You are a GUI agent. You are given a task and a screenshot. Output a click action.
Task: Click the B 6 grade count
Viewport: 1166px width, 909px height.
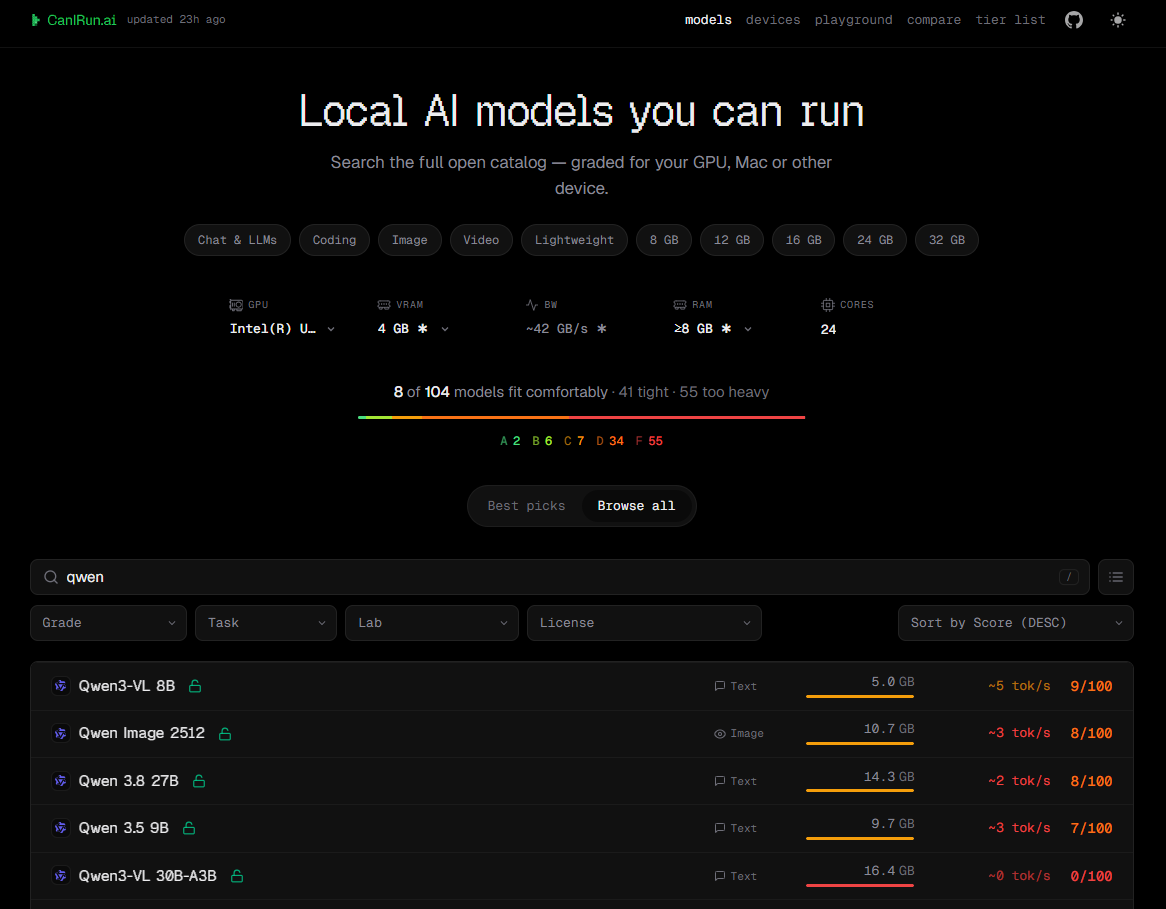click(x=542, y=441)
